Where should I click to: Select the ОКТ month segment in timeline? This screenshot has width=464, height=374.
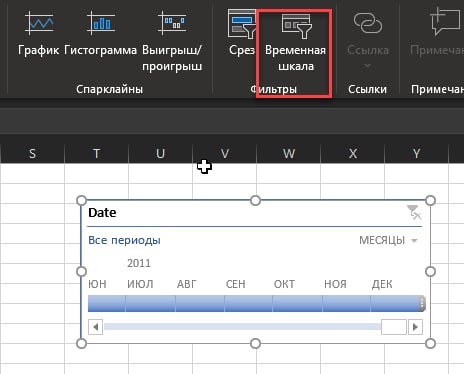(298, 303)
